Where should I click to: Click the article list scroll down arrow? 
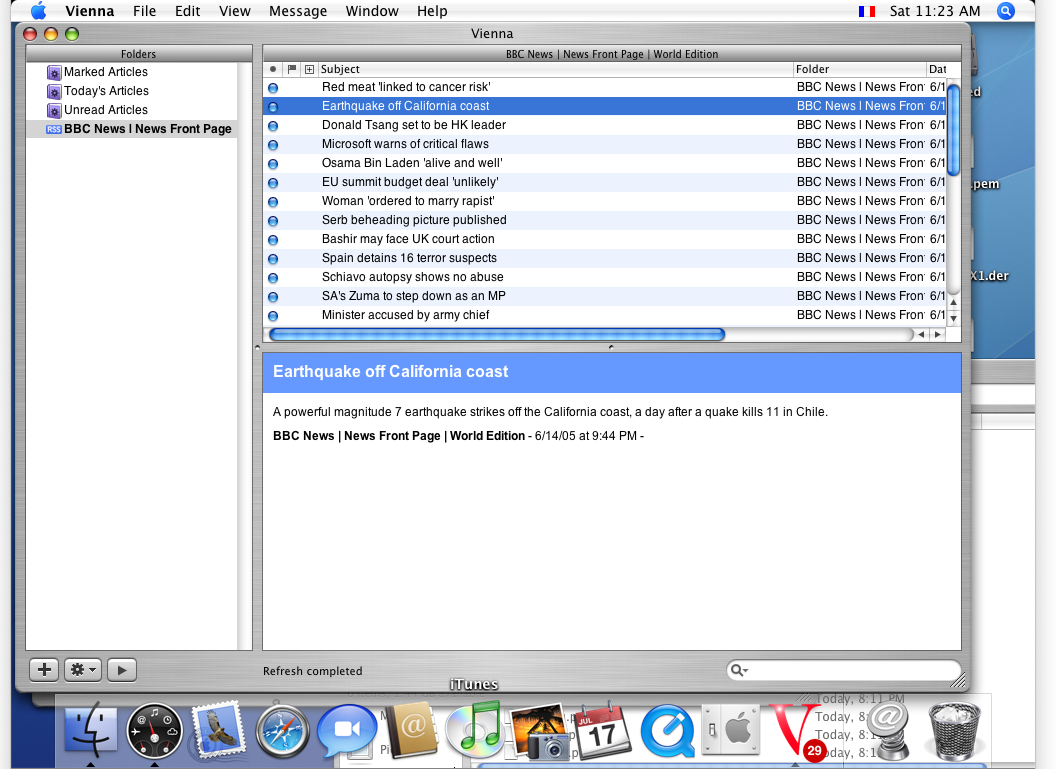[x=953, y=318]
